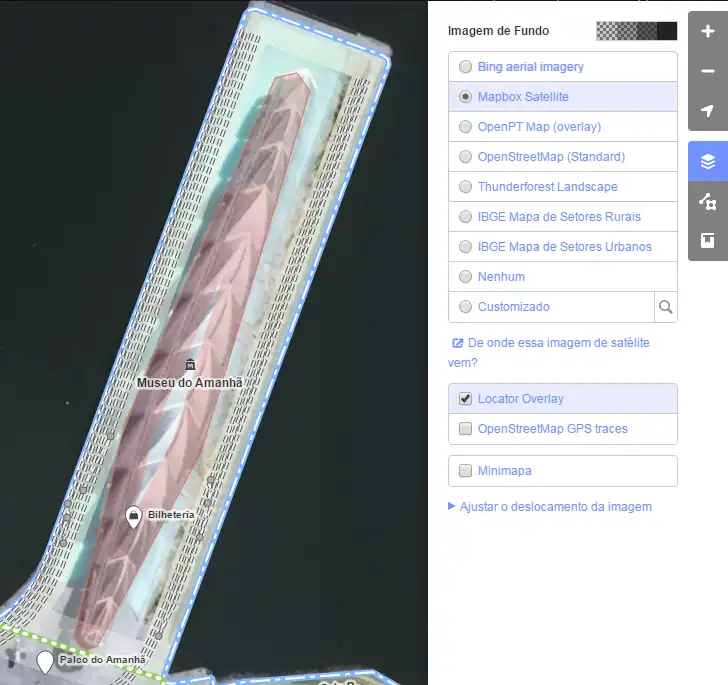Screen dimensions: 728x685
Task: Switch to Thunderforest Landscape background
Action: [x=466, y=187]
